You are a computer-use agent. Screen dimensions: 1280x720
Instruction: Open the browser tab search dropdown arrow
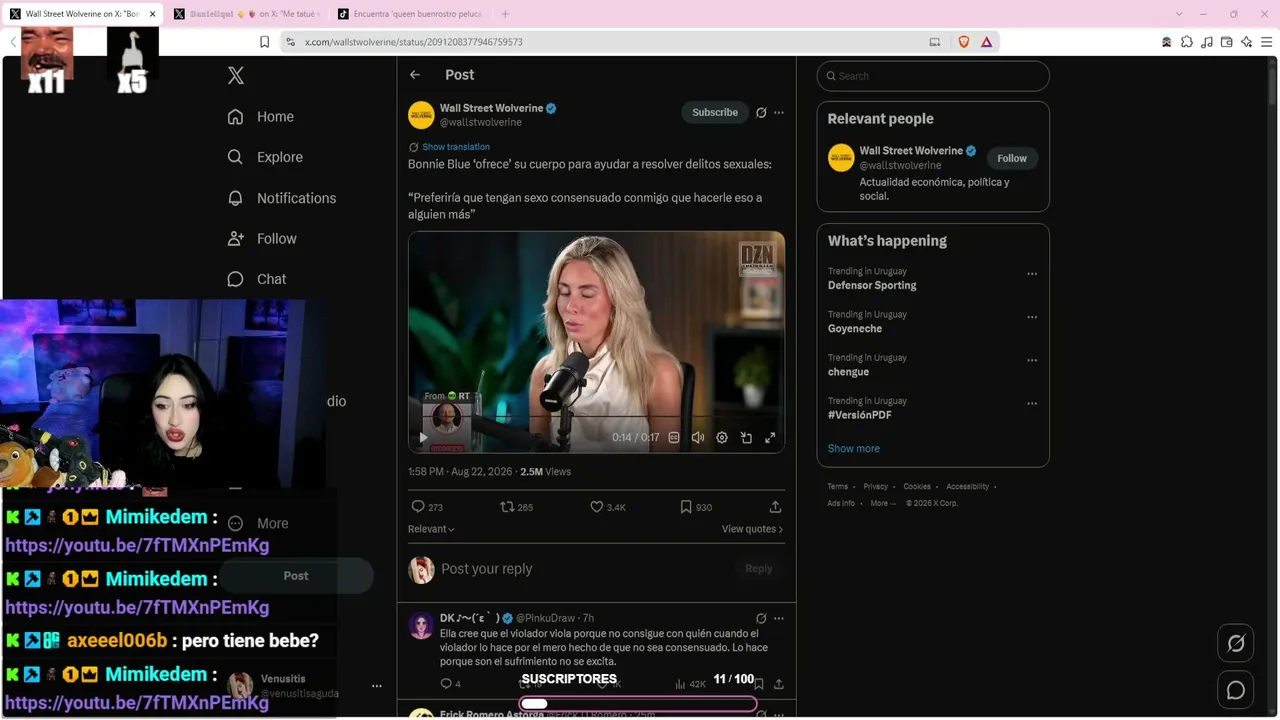(x=1179, y=14)
